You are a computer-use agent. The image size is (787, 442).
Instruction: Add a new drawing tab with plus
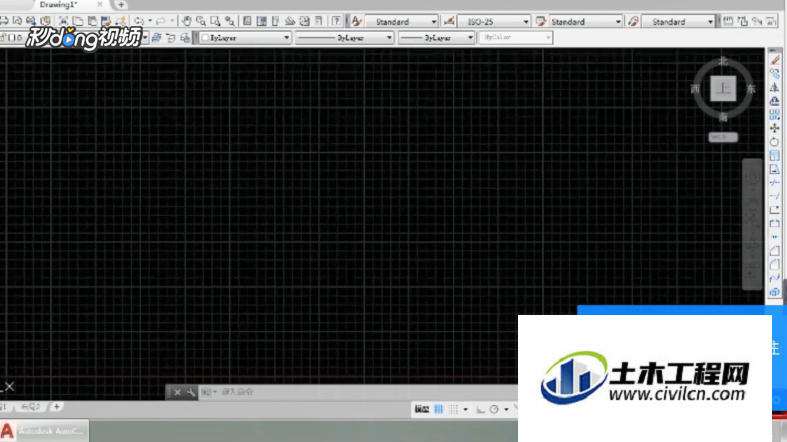click(121, 5)
